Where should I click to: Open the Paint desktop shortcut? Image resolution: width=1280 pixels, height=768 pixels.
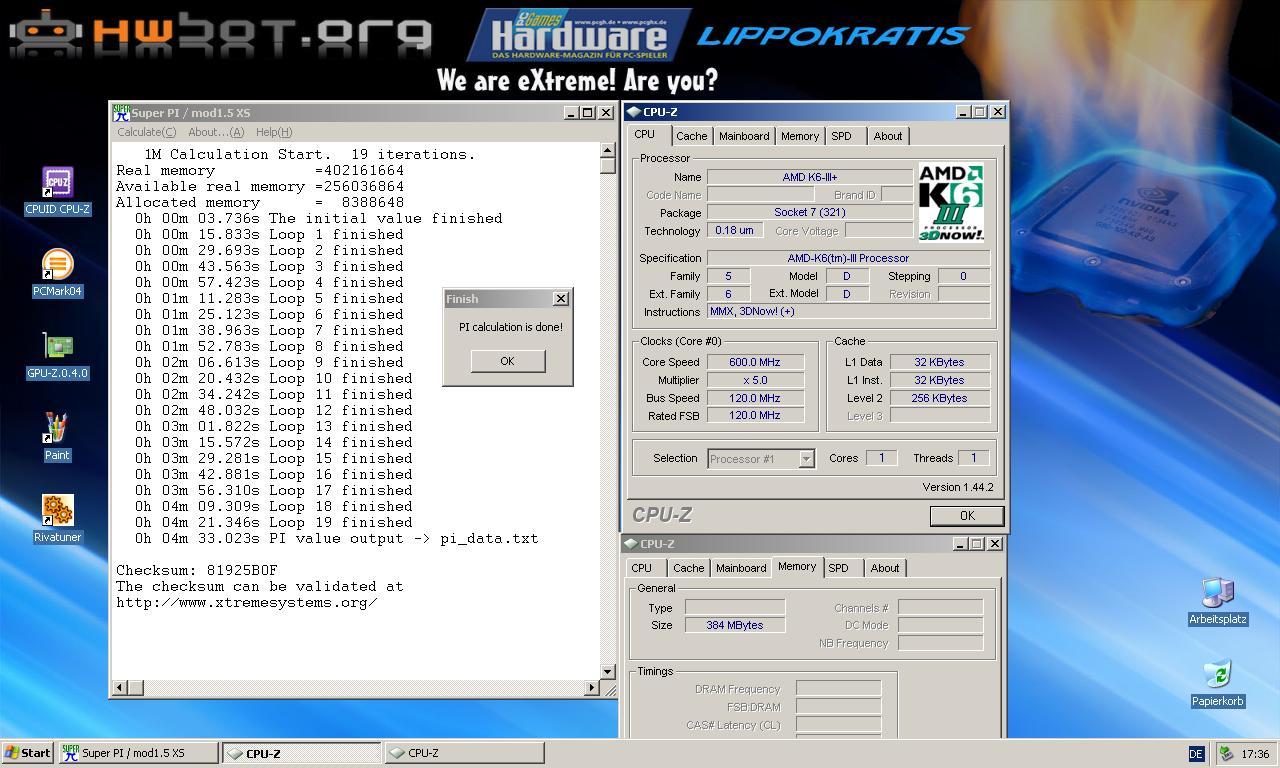(57, 437)
